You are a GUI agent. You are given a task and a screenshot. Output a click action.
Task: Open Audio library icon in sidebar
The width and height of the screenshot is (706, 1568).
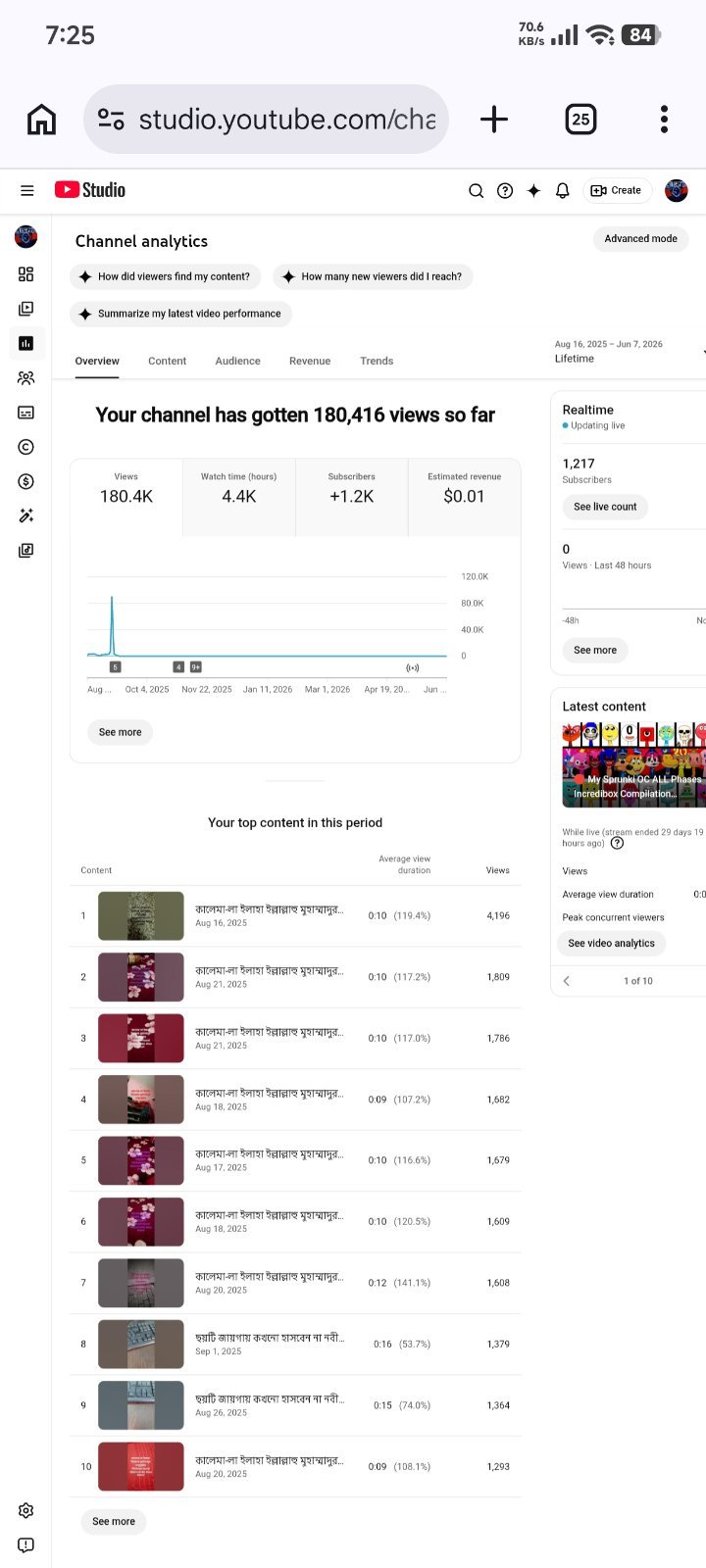[26, 551]
